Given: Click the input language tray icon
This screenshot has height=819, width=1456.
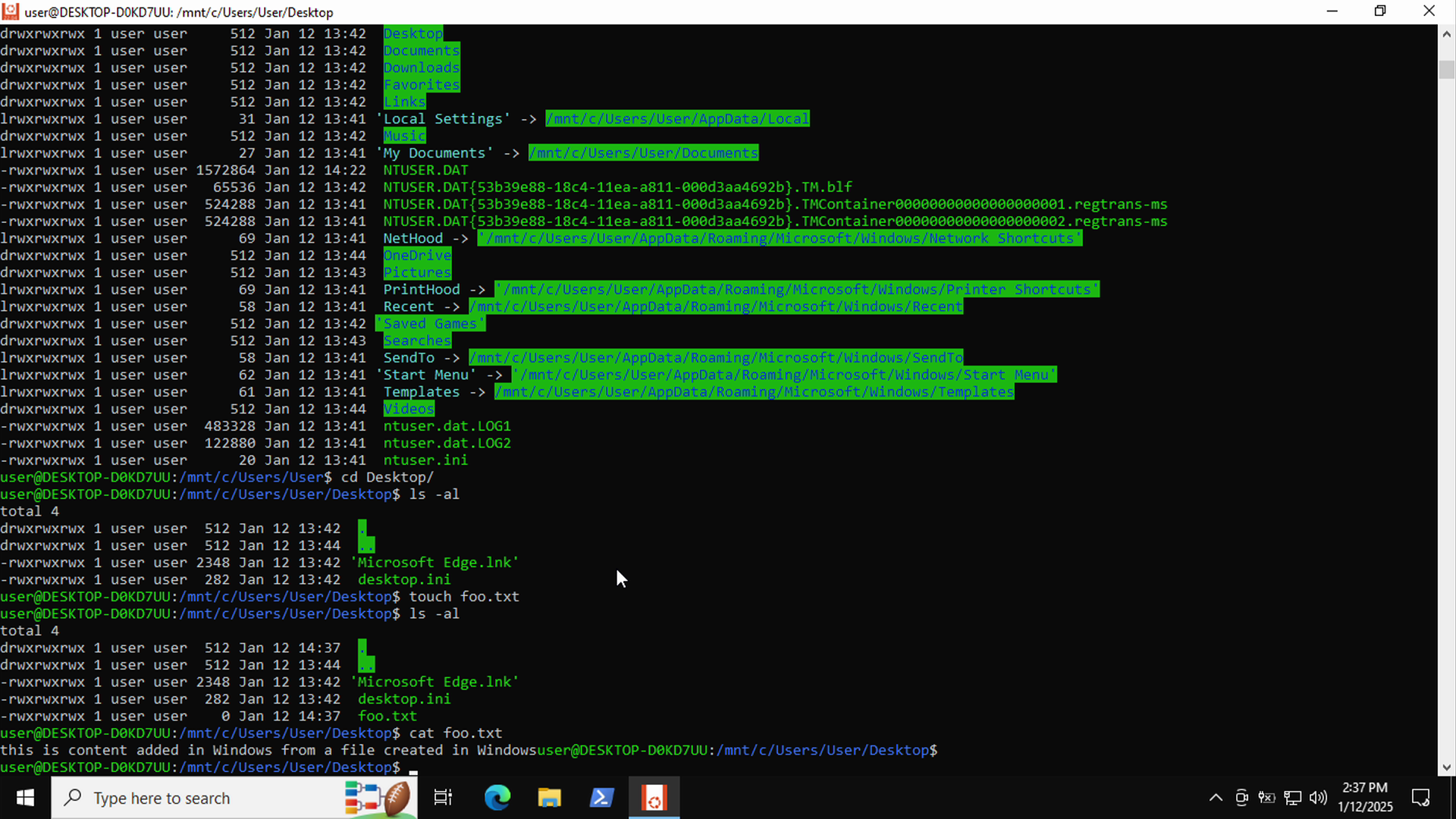Looking at the screenshot, I should tap(1266, 798).
